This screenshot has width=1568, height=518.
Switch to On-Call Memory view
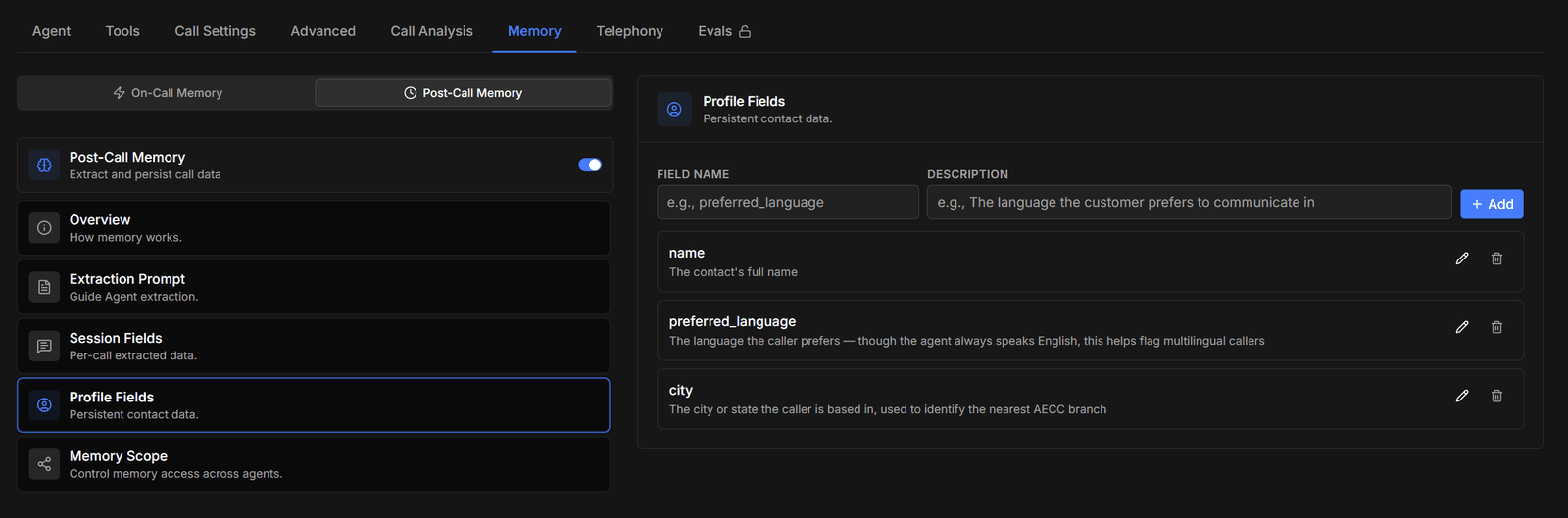click(167, 93)
